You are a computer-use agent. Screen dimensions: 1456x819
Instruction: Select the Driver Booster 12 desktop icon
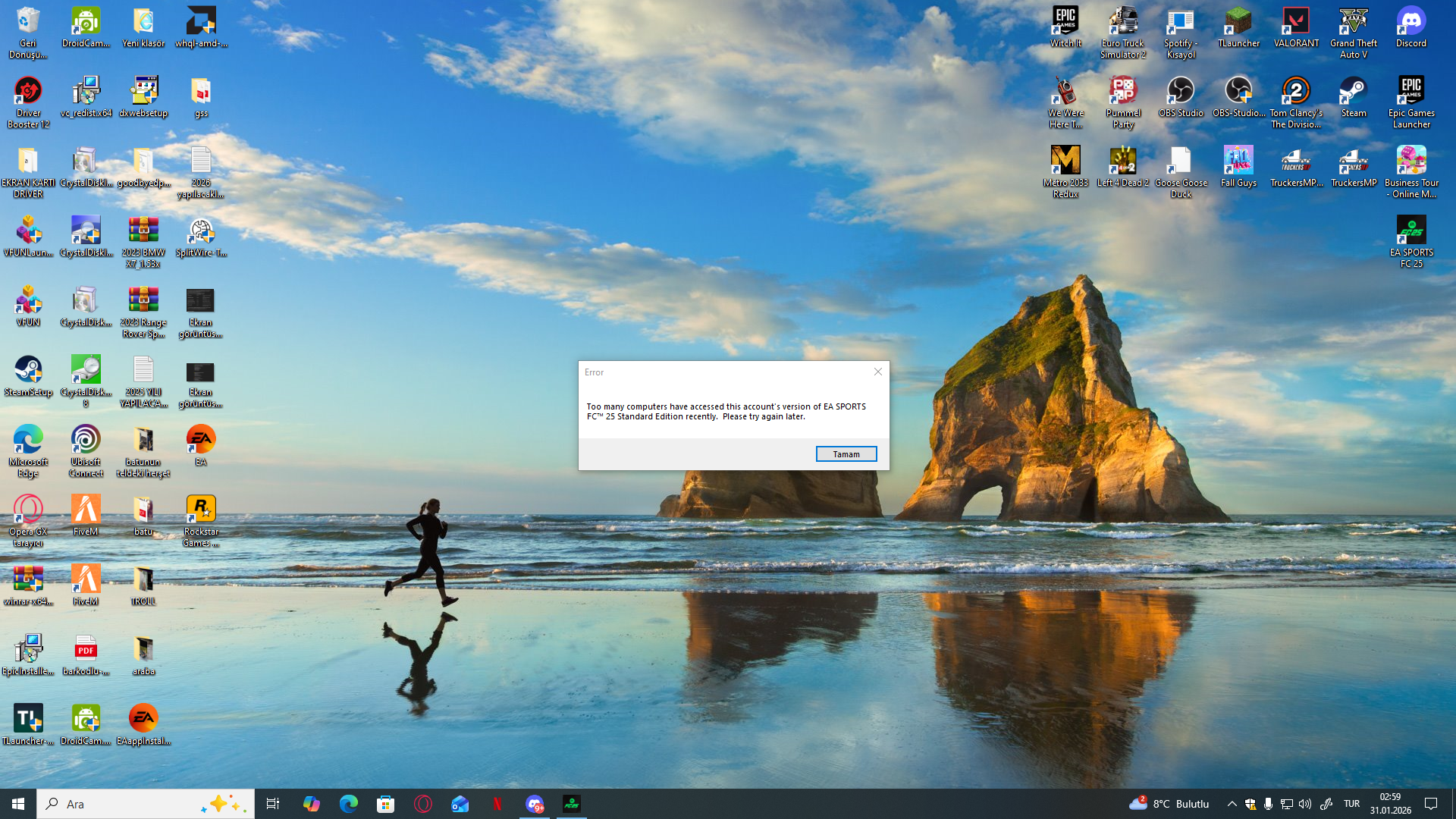[28, 102]
